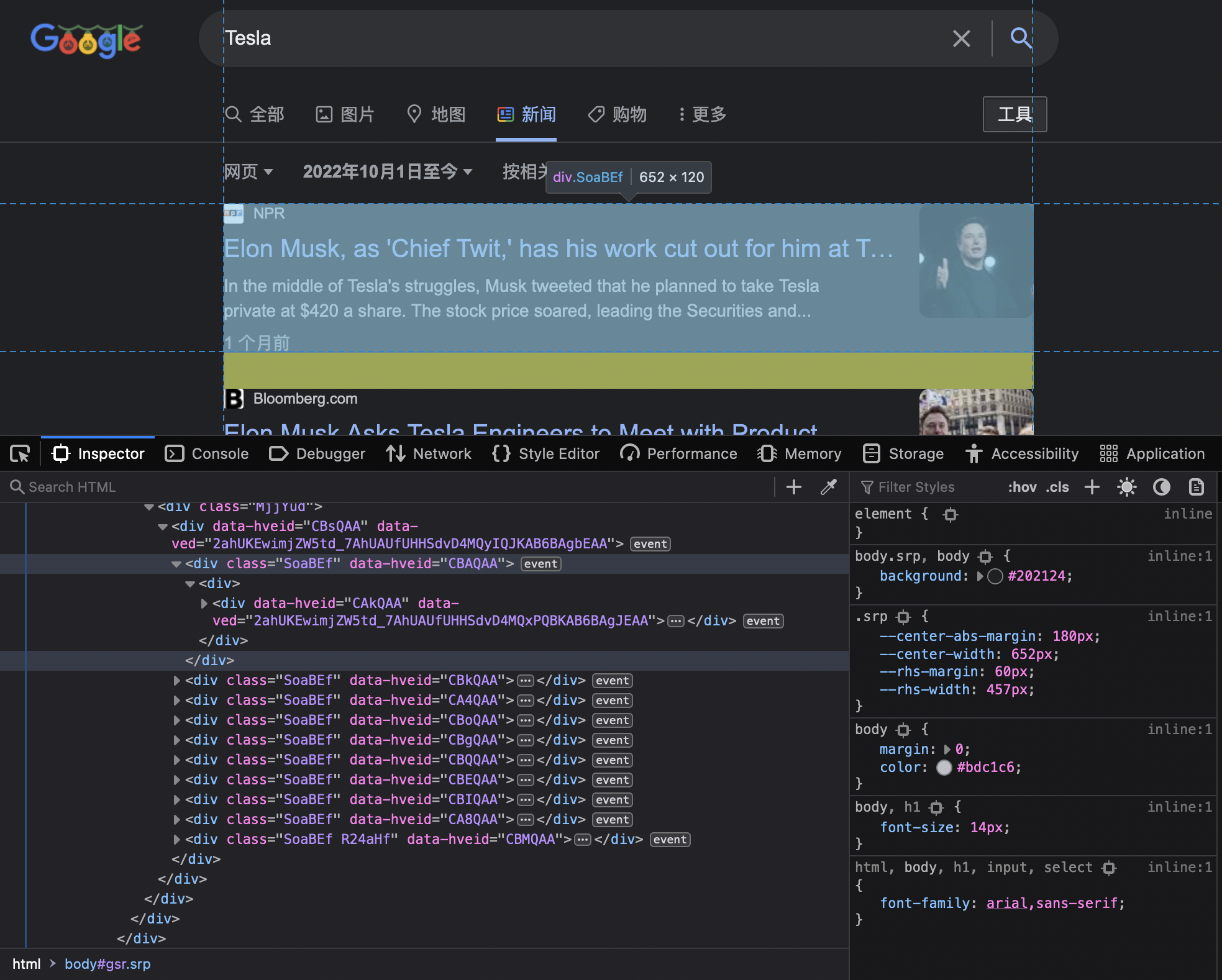Image resolution: width=1222 pixels, height=980 pixels.
Task: Add a new style rule
Action: tap(1092, 487)
